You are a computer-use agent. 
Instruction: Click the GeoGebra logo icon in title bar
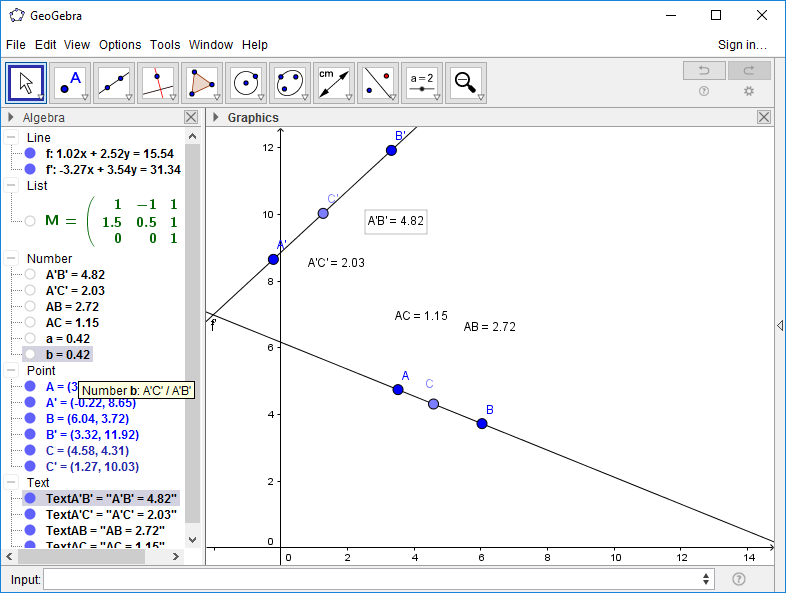(17, 16)
